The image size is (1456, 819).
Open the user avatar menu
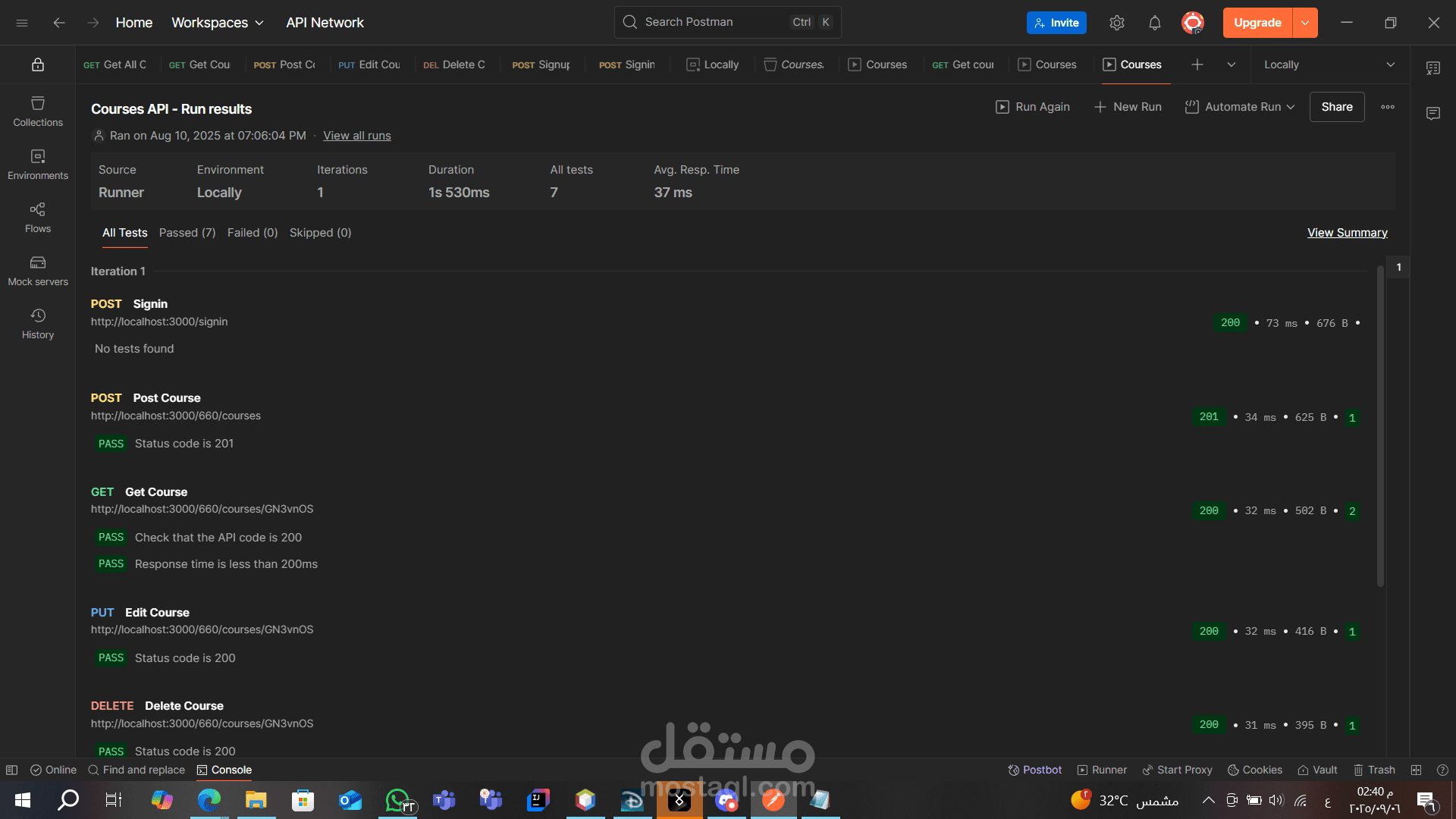click(1193, 23)
